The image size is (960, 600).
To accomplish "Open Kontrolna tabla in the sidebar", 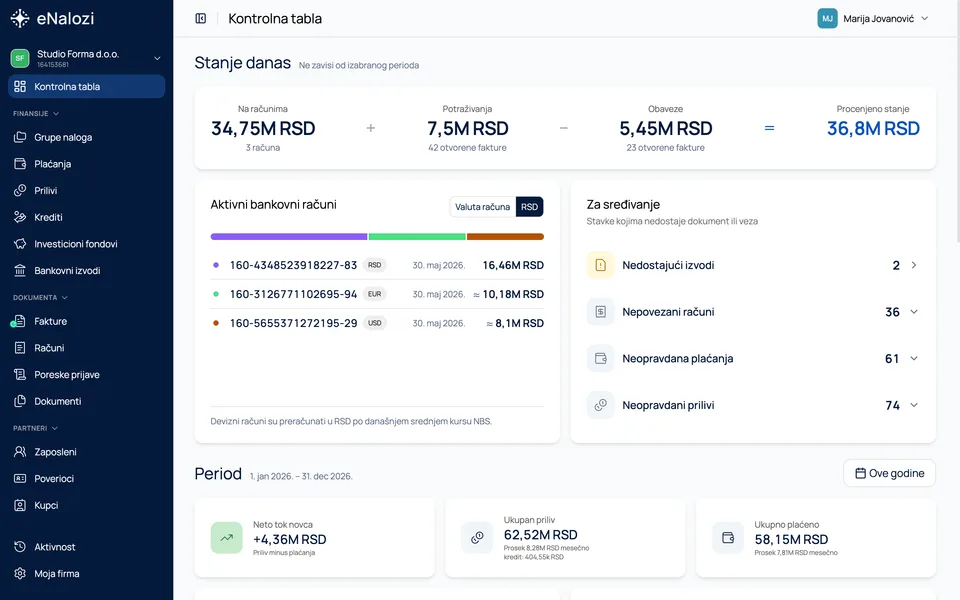I will [x=86, y=86].
